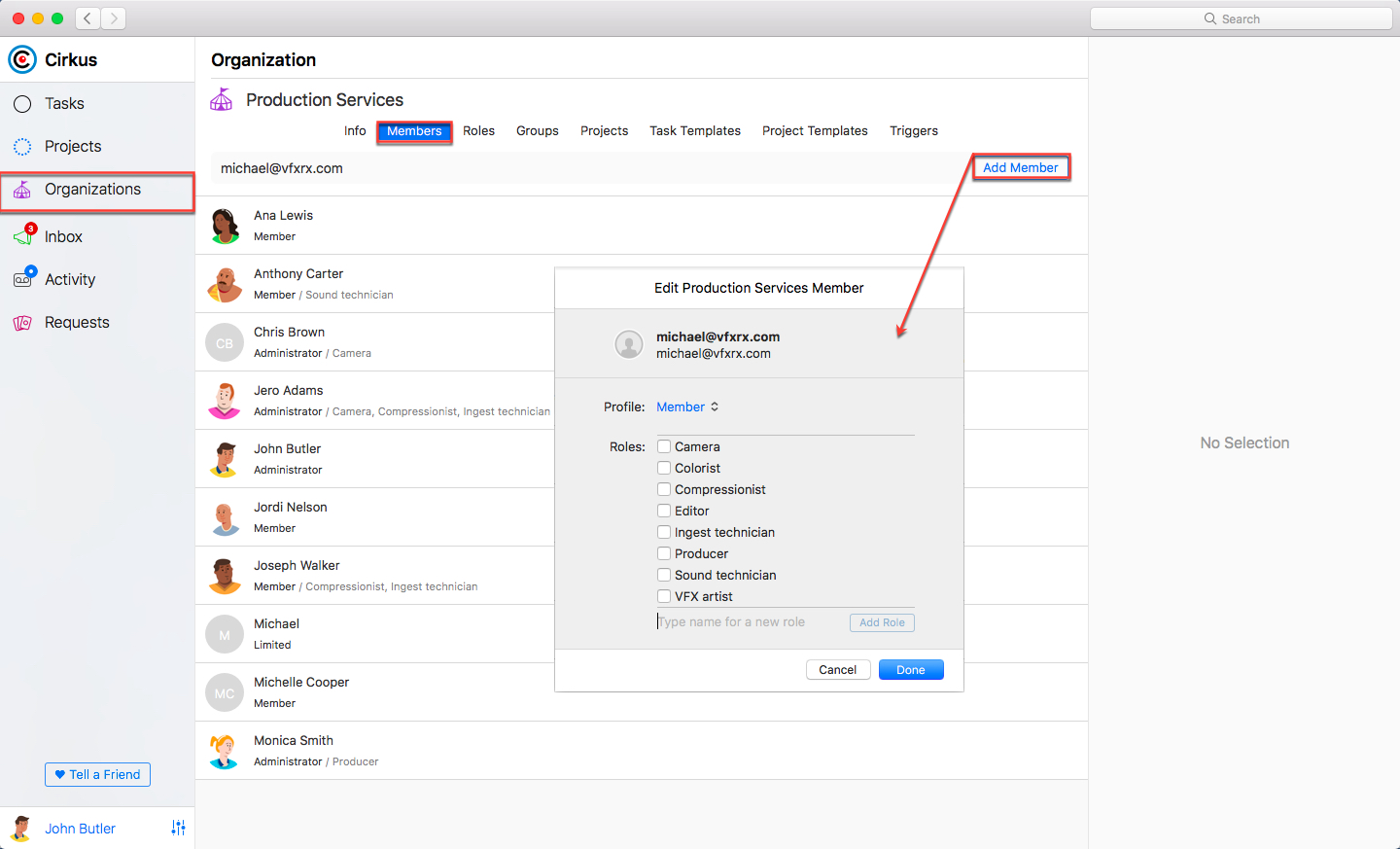Open the Profile Member dropdown

point(687,407)
